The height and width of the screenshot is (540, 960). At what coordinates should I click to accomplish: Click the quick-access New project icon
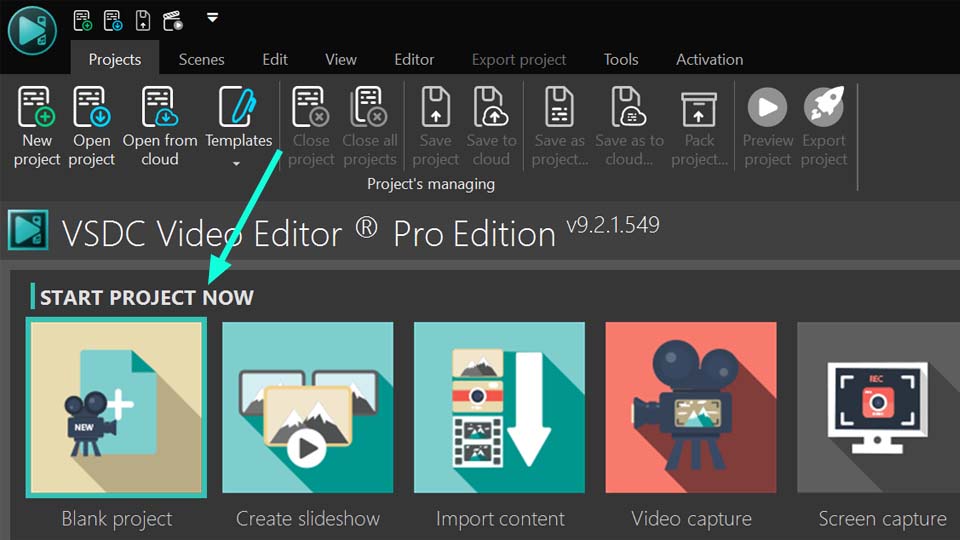[83, 21]
